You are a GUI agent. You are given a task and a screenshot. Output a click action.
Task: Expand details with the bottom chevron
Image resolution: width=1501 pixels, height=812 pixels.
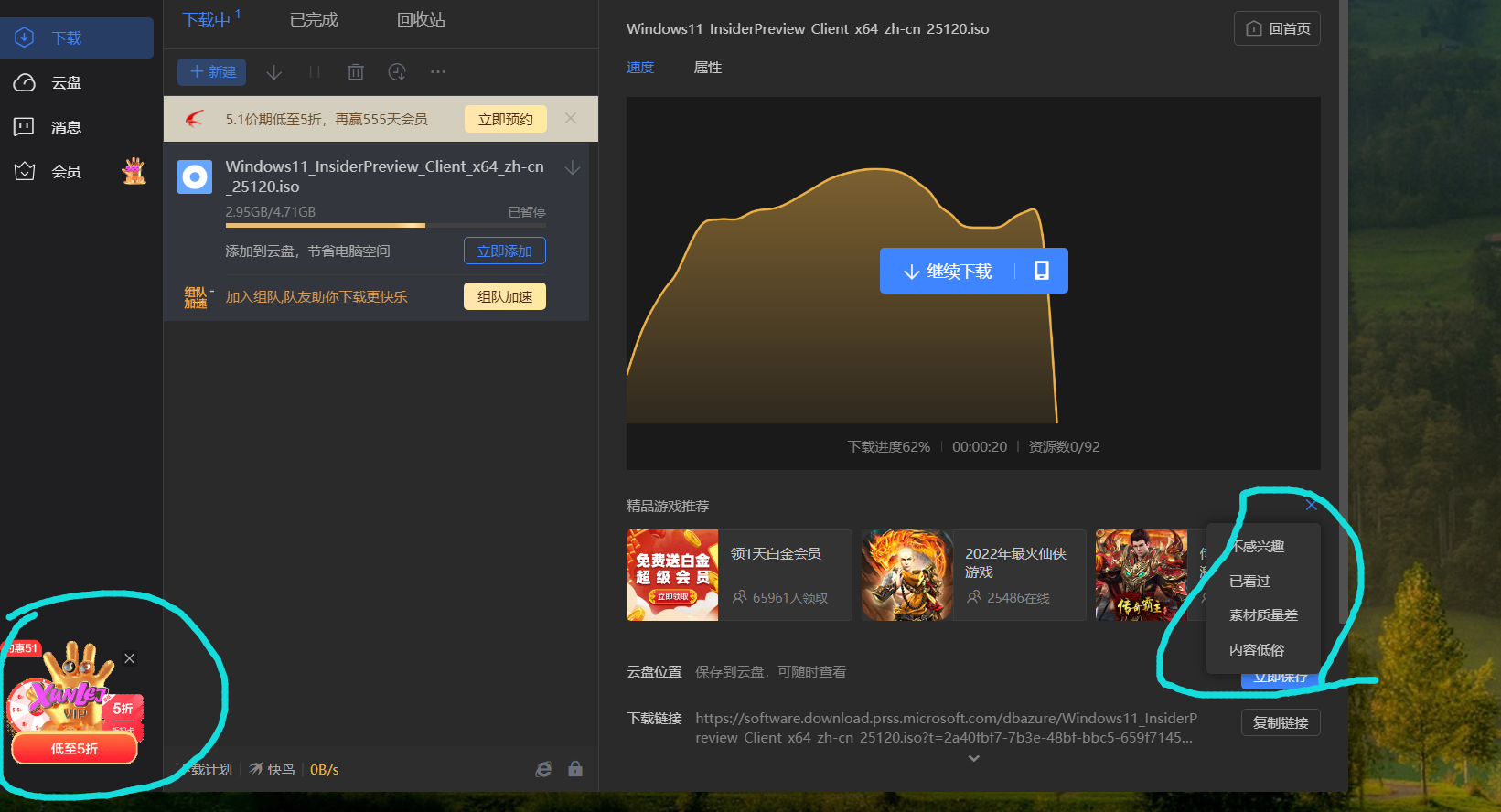(973, 758)
